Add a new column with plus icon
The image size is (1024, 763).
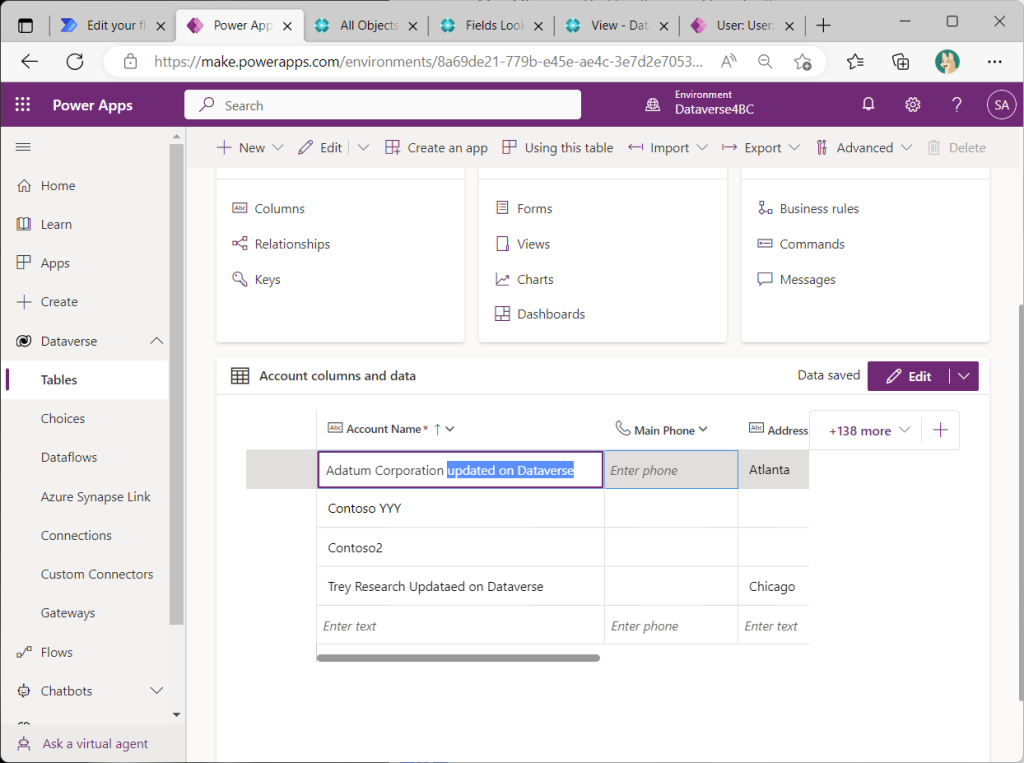tap(940, 430)
